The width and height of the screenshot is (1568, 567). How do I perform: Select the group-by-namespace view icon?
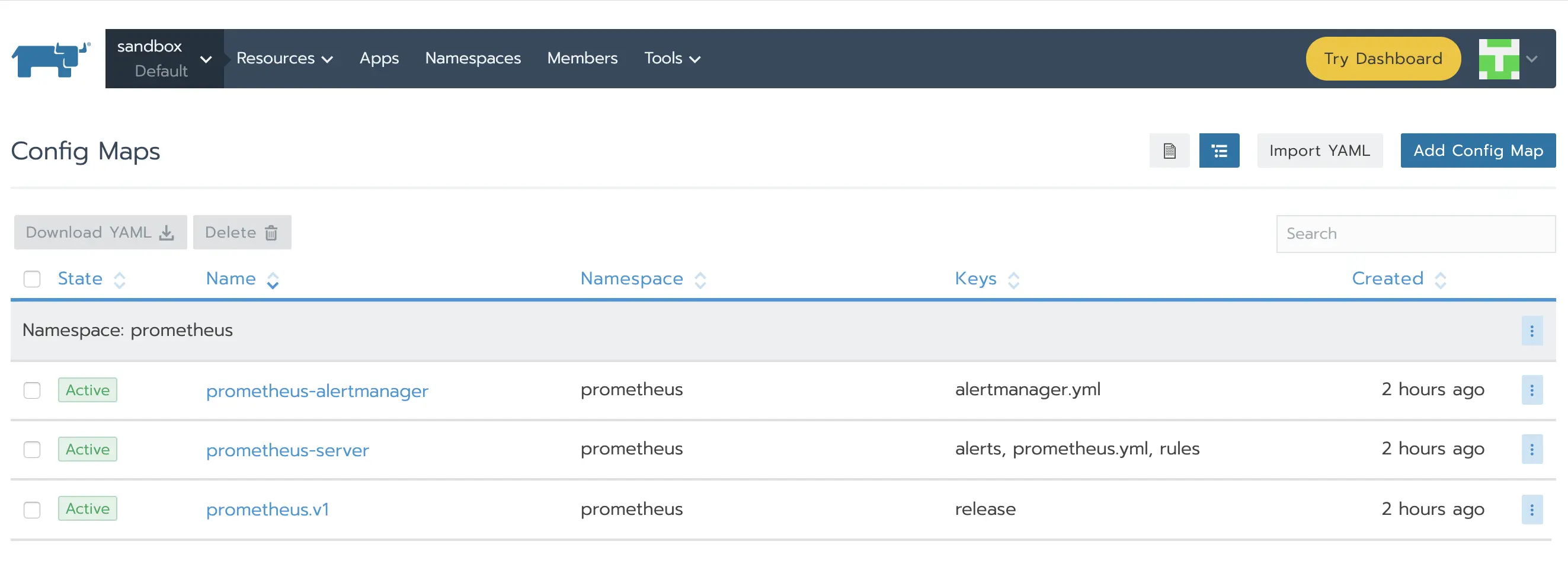click(x=1218, y=150)
